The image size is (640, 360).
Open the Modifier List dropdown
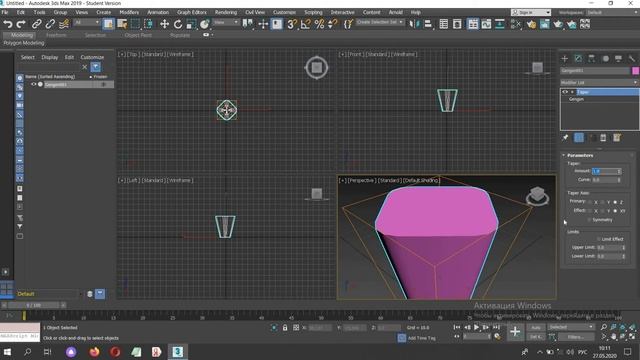coord(599,82)
